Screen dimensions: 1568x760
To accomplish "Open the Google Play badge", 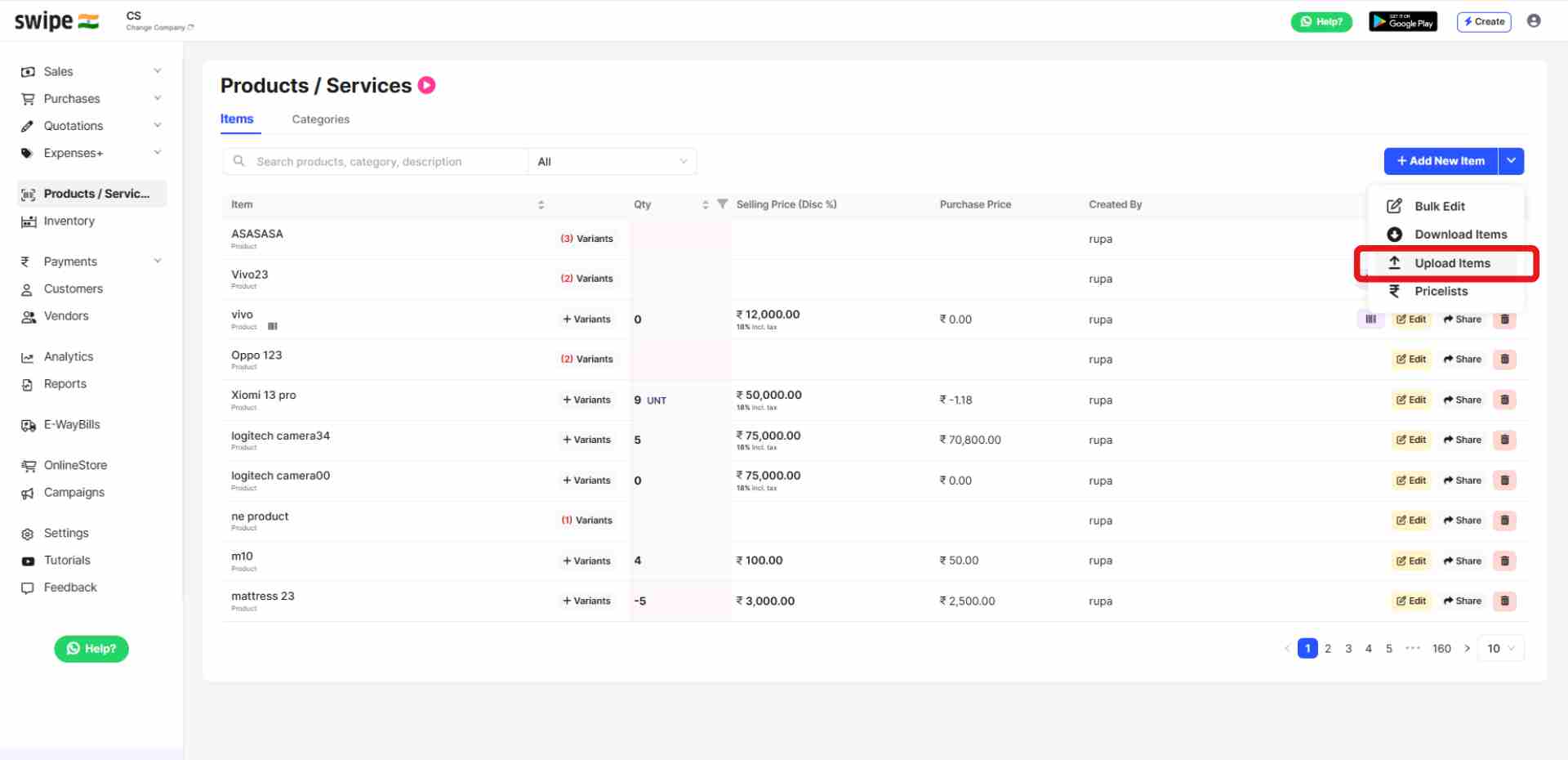I will [1402, 22].
